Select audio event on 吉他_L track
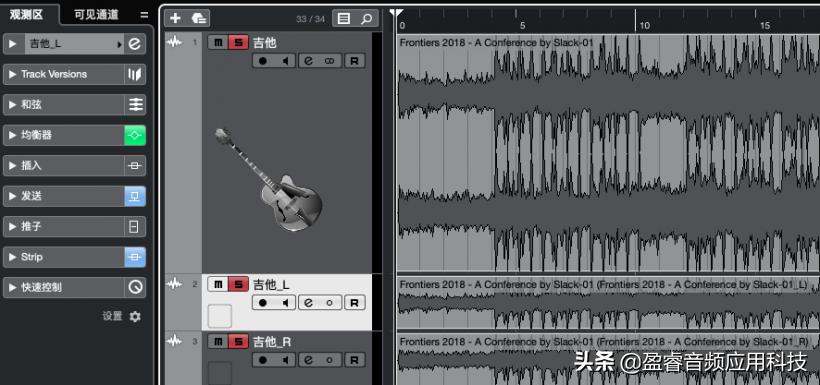Viewport: 820px width, 385px height. (608, 303)
